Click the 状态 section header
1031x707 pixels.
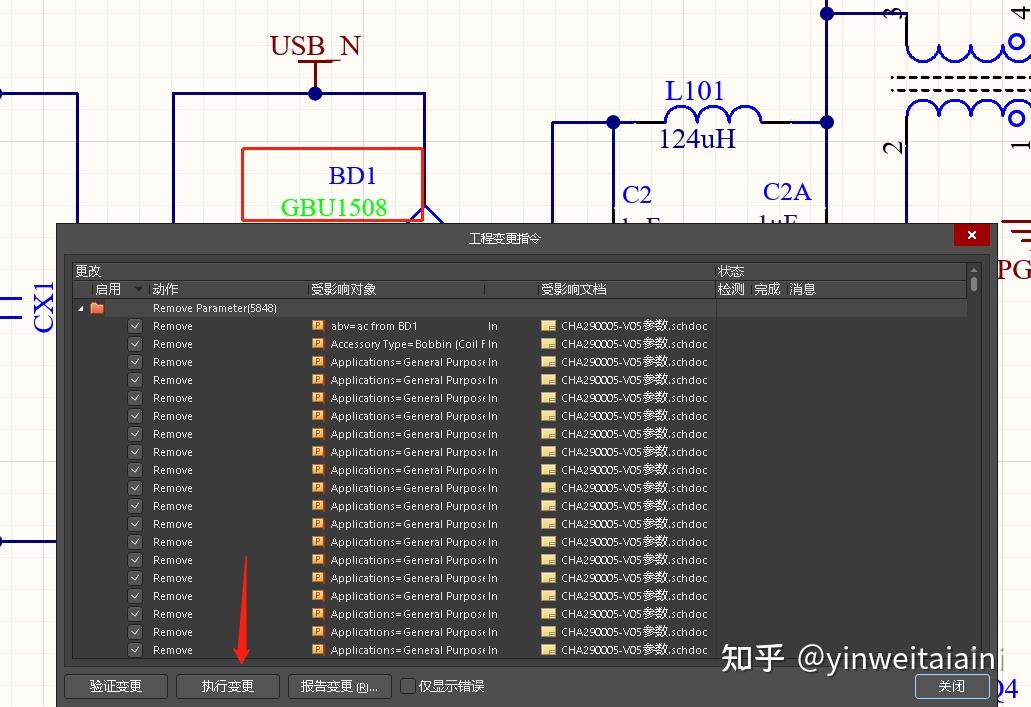(731, 271)
